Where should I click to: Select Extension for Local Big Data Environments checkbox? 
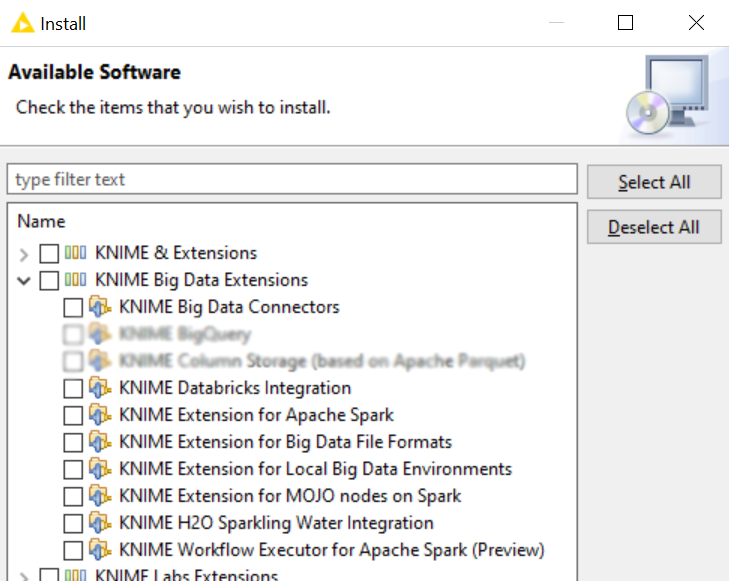point(73,469)
